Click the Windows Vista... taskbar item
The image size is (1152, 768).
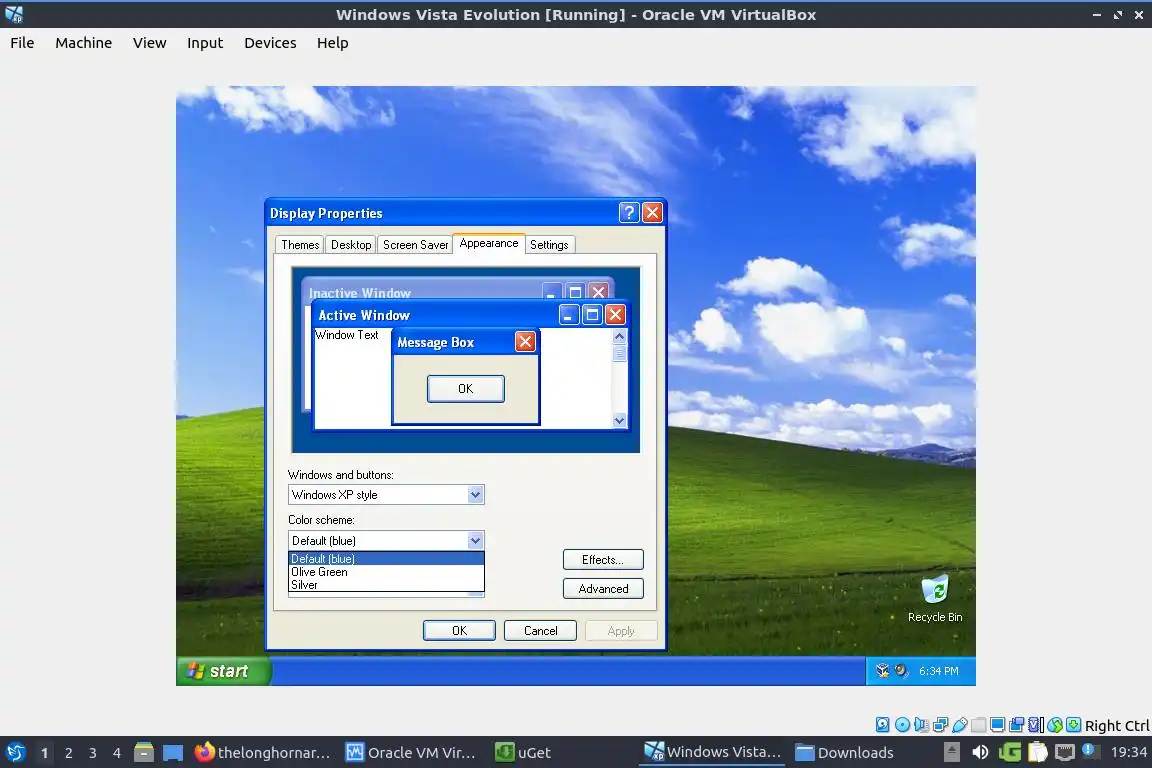tap(712, 752)
